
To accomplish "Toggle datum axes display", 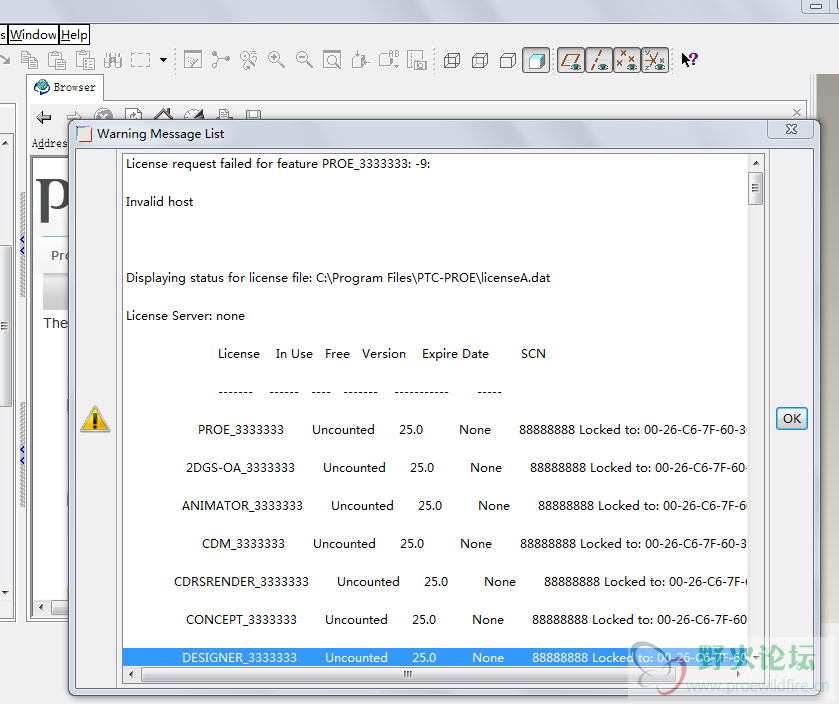I will 599,60.
